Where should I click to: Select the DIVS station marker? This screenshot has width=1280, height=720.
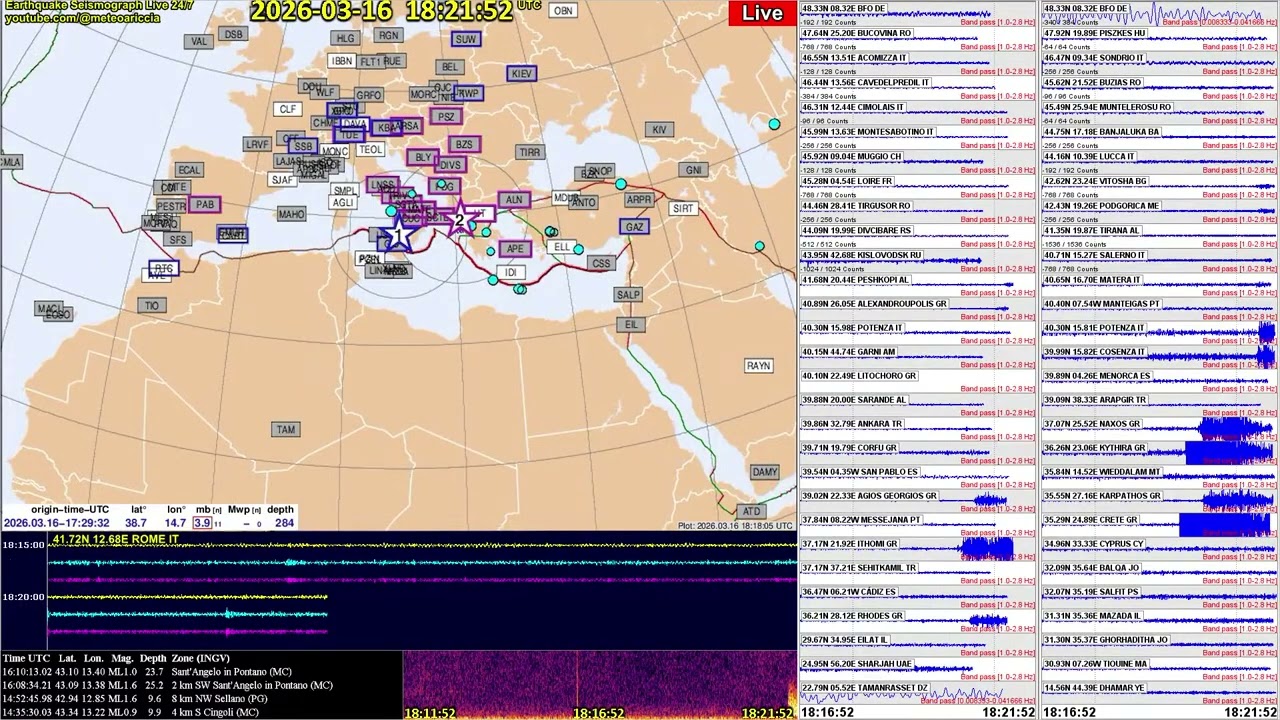coord(450,165)
